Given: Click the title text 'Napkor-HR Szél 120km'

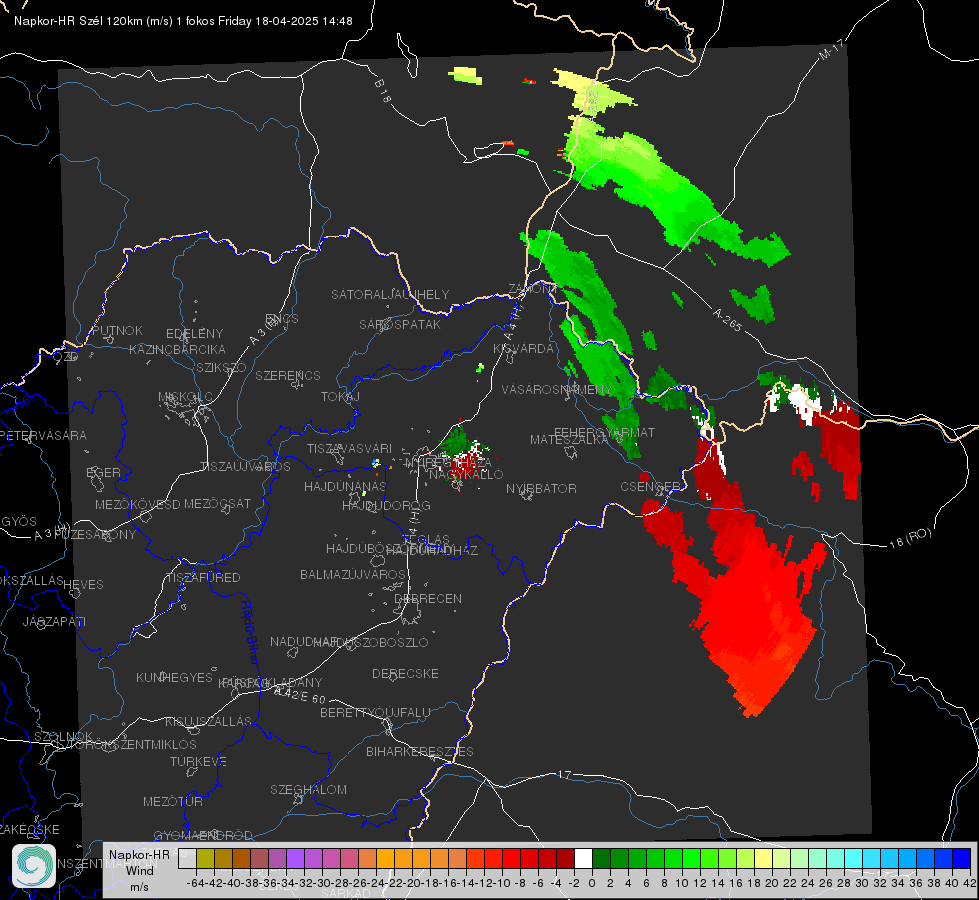Looking at the screenshot, I should pyautogui.click(x=79, y=21).
